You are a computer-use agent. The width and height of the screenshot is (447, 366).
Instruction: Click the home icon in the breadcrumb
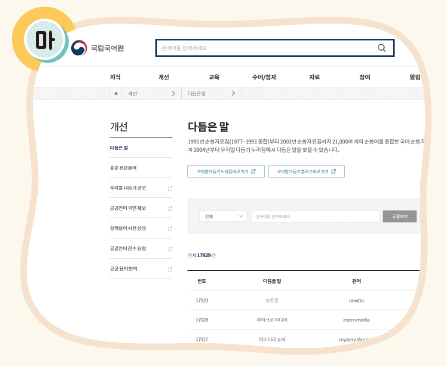click(116, 94)
